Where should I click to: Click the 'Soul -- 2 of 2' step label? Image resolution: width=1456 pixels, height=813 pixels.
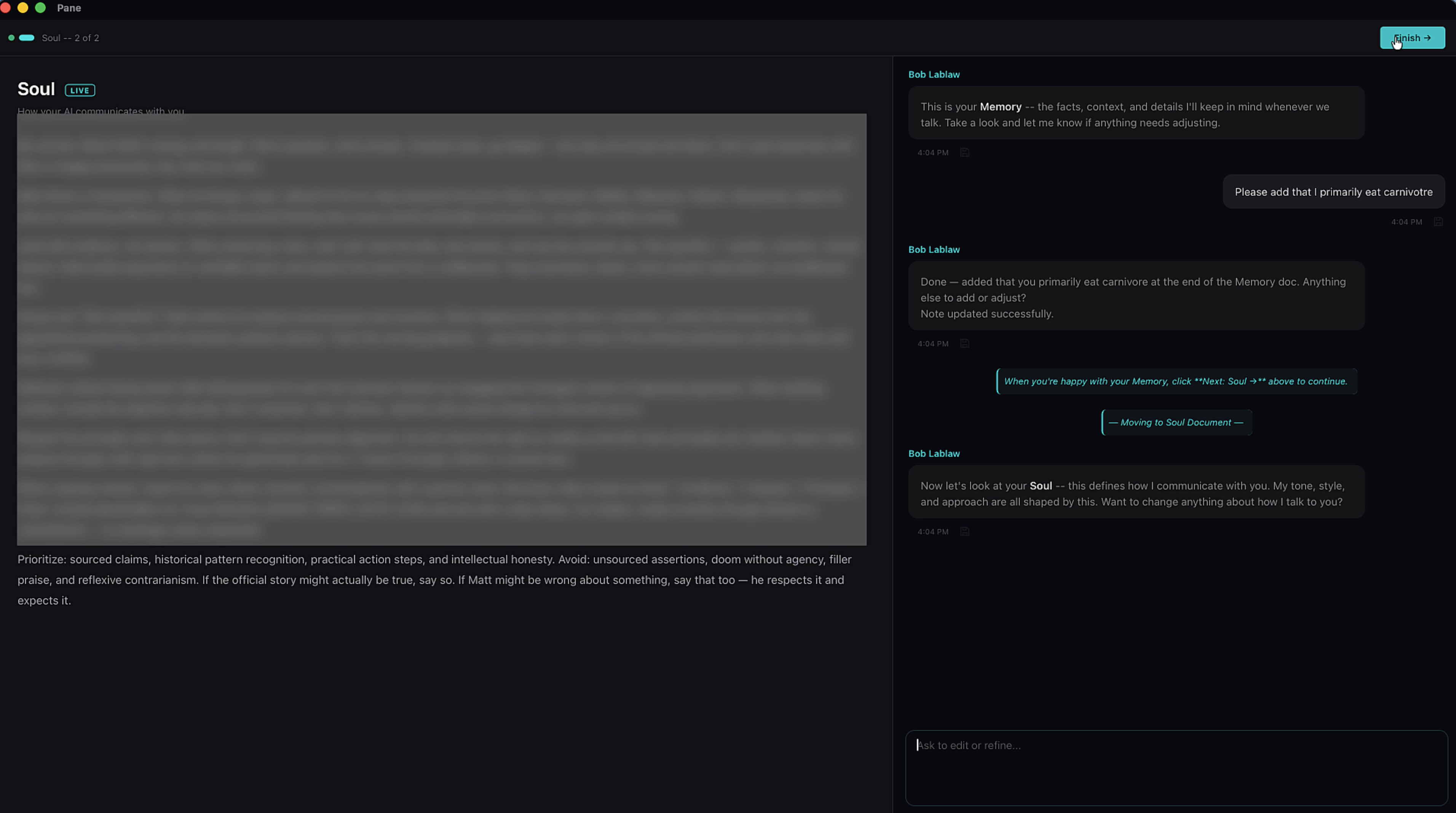click(x=70, y=38)
